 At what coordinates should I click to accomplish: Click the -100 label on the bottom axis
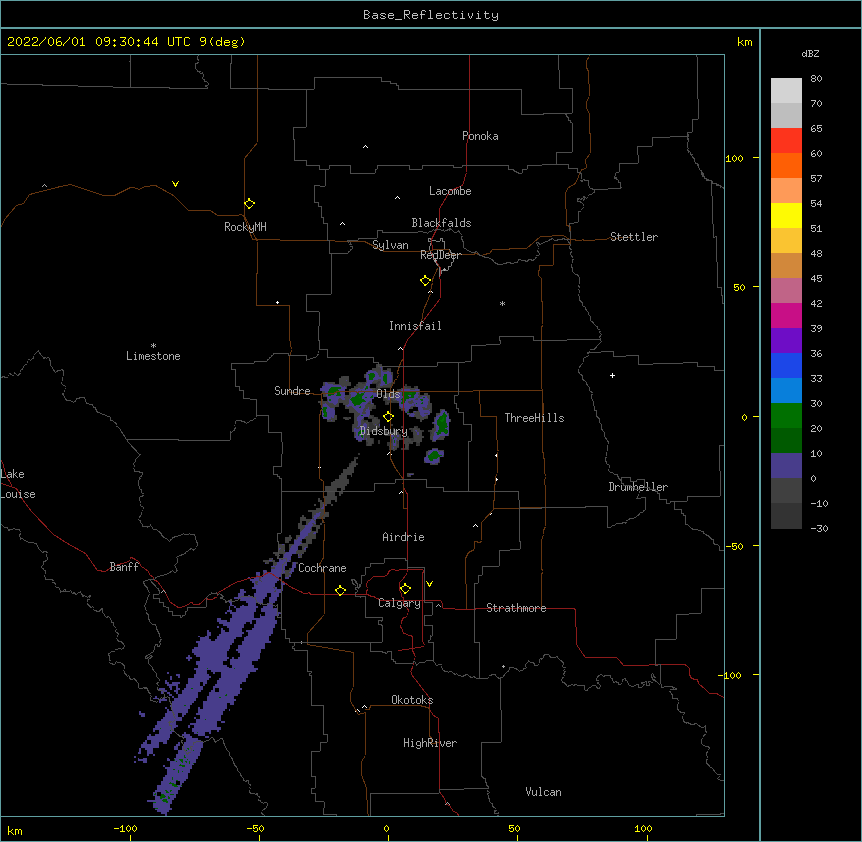click(125, 828)
